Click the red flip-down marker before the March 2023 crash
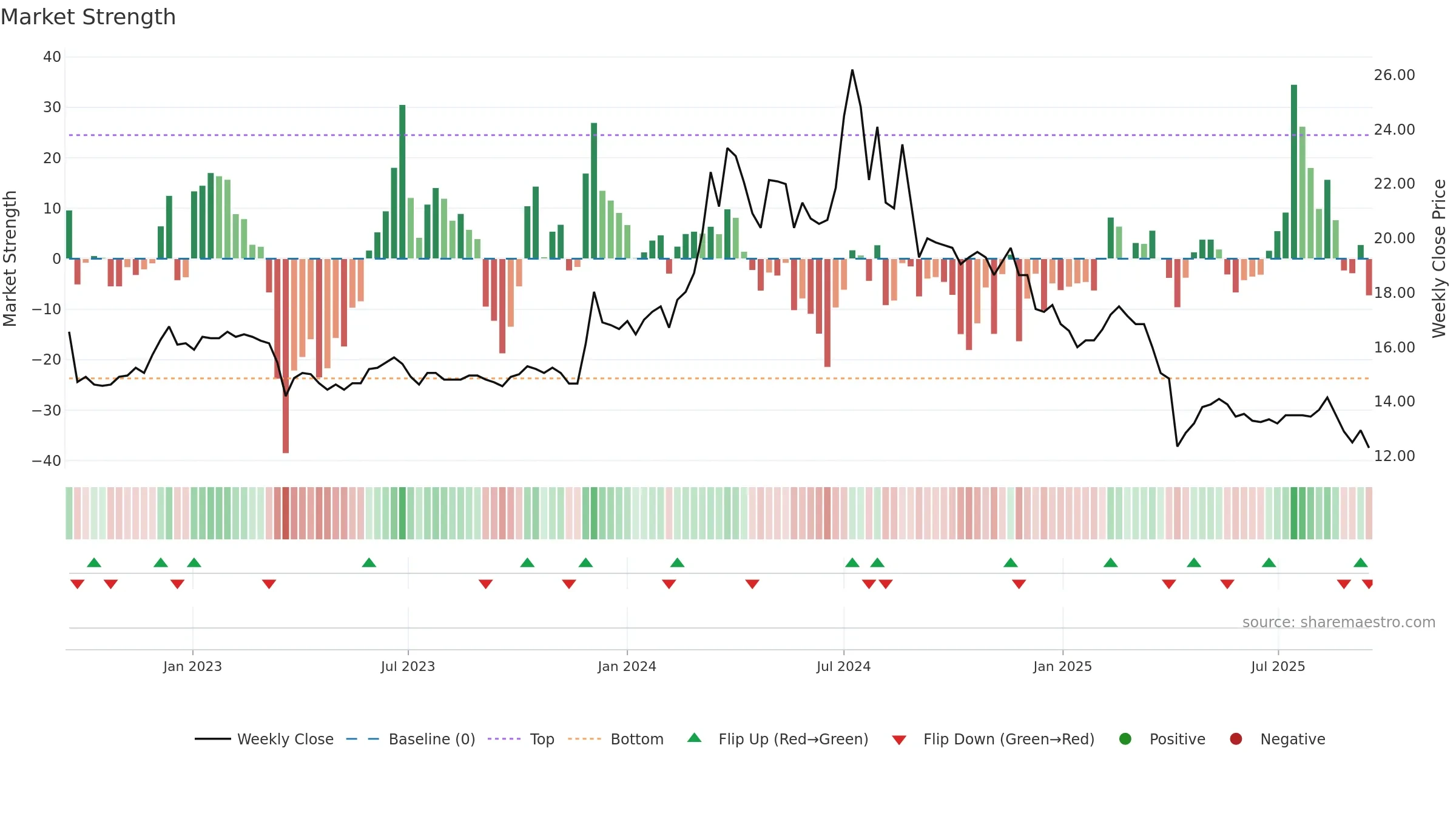 point(269,584)
